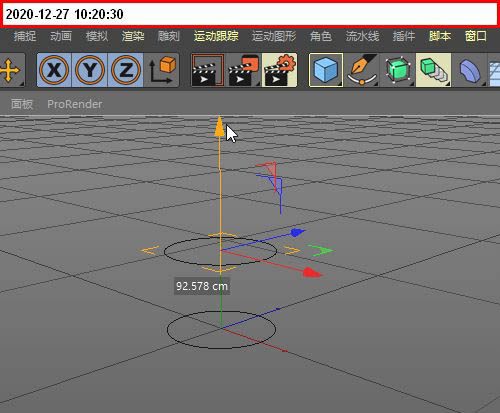Expand the Bend deformer icon group

(469, 70)
